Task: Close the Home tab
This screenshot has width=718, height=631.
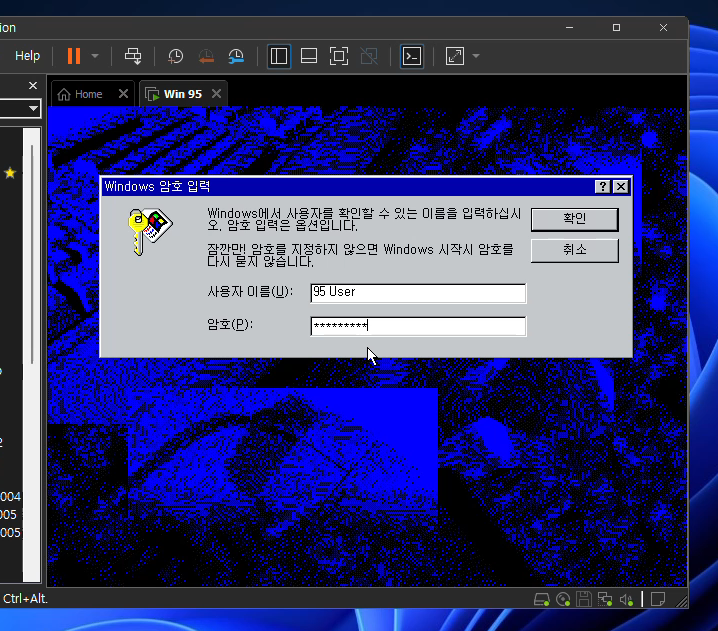Action: click(123, 94)
